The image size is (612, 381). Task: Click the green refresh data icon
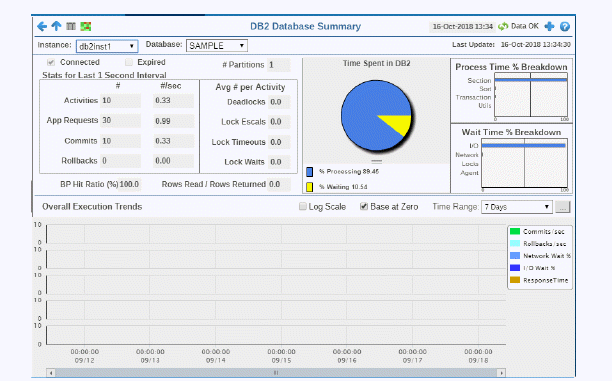503,26
